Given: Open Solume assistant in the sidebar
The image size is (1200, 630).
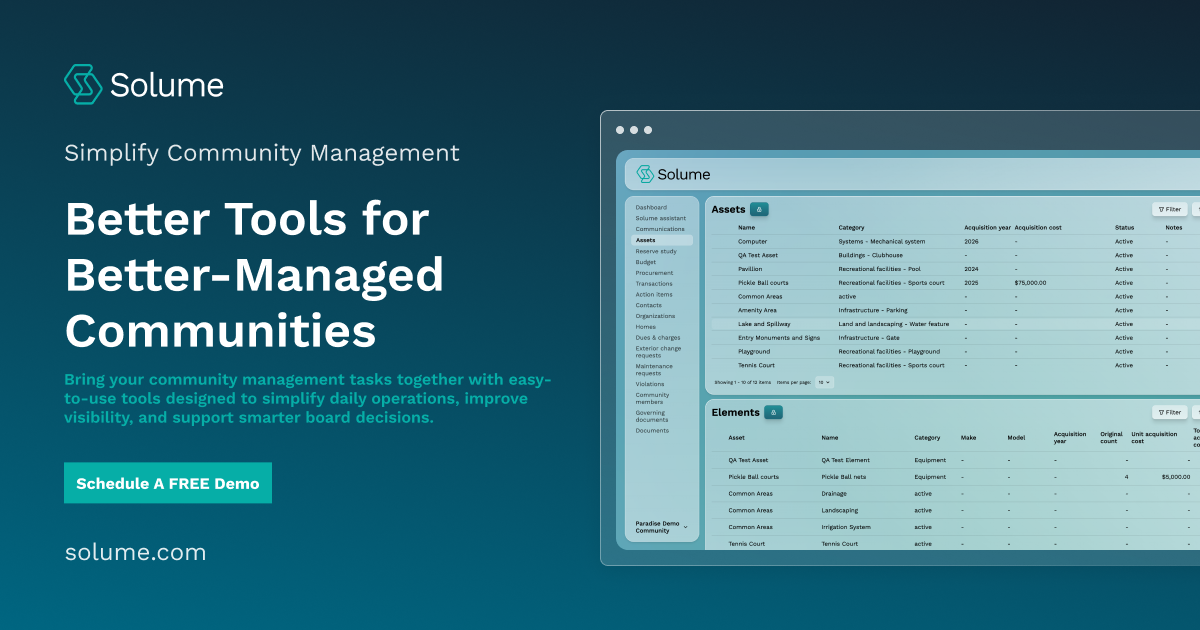Looking at the screenshot, I should tap(661, 218).
